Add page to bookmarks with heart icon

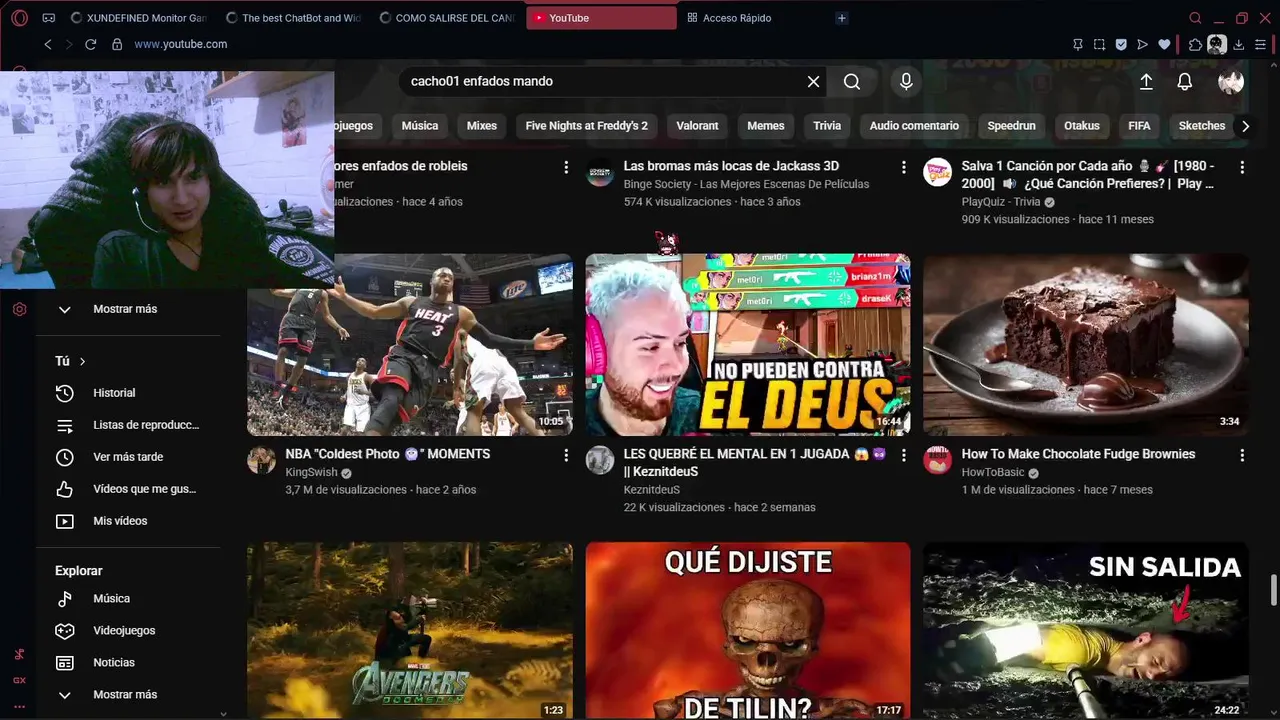point(1164,44)
